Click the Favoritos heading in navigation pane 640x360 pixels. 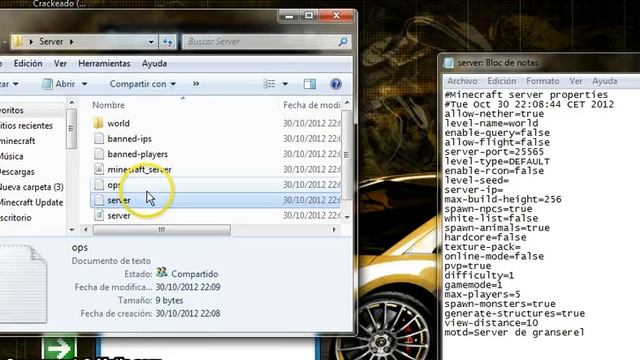pos(12,110)
